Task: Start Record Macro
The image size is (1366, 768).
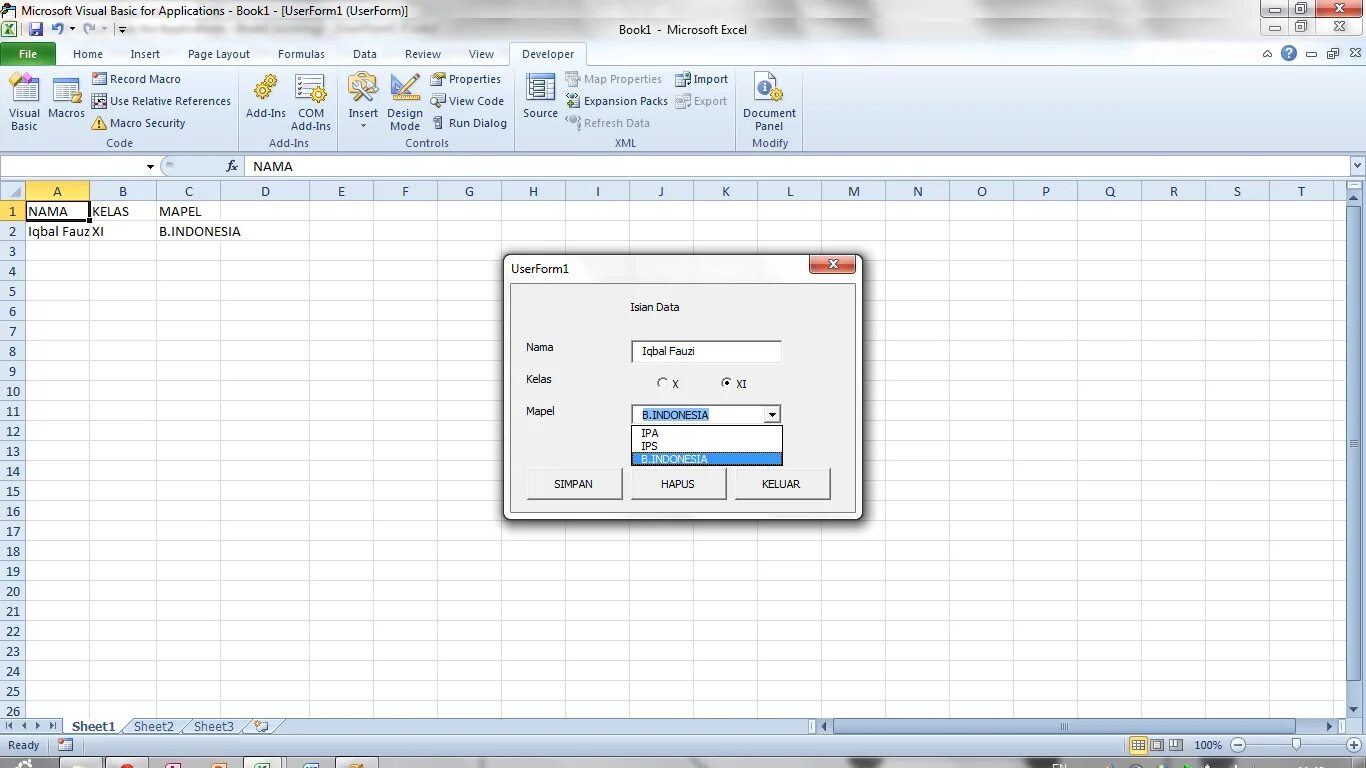Action: coord(136,79)
